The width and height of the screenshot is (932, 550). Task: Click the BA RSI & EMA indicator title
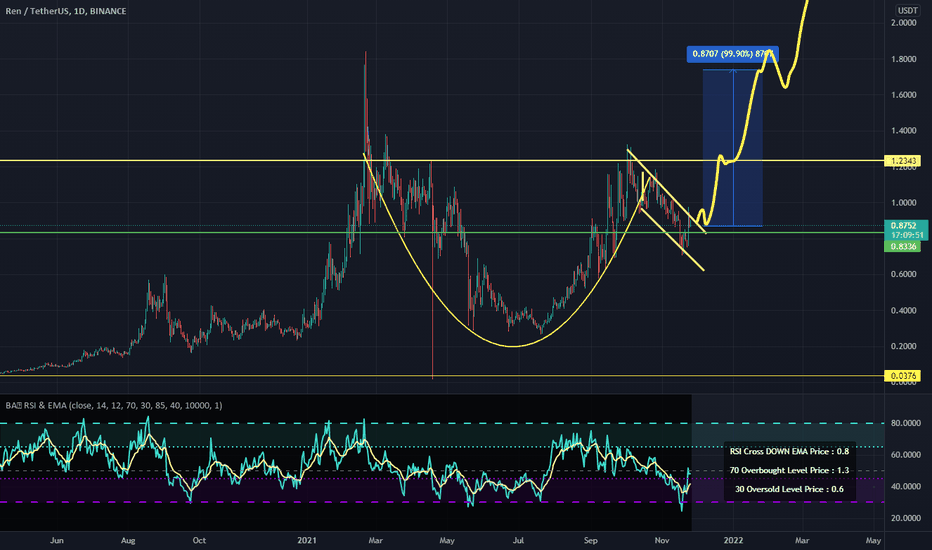click(114, 406)
